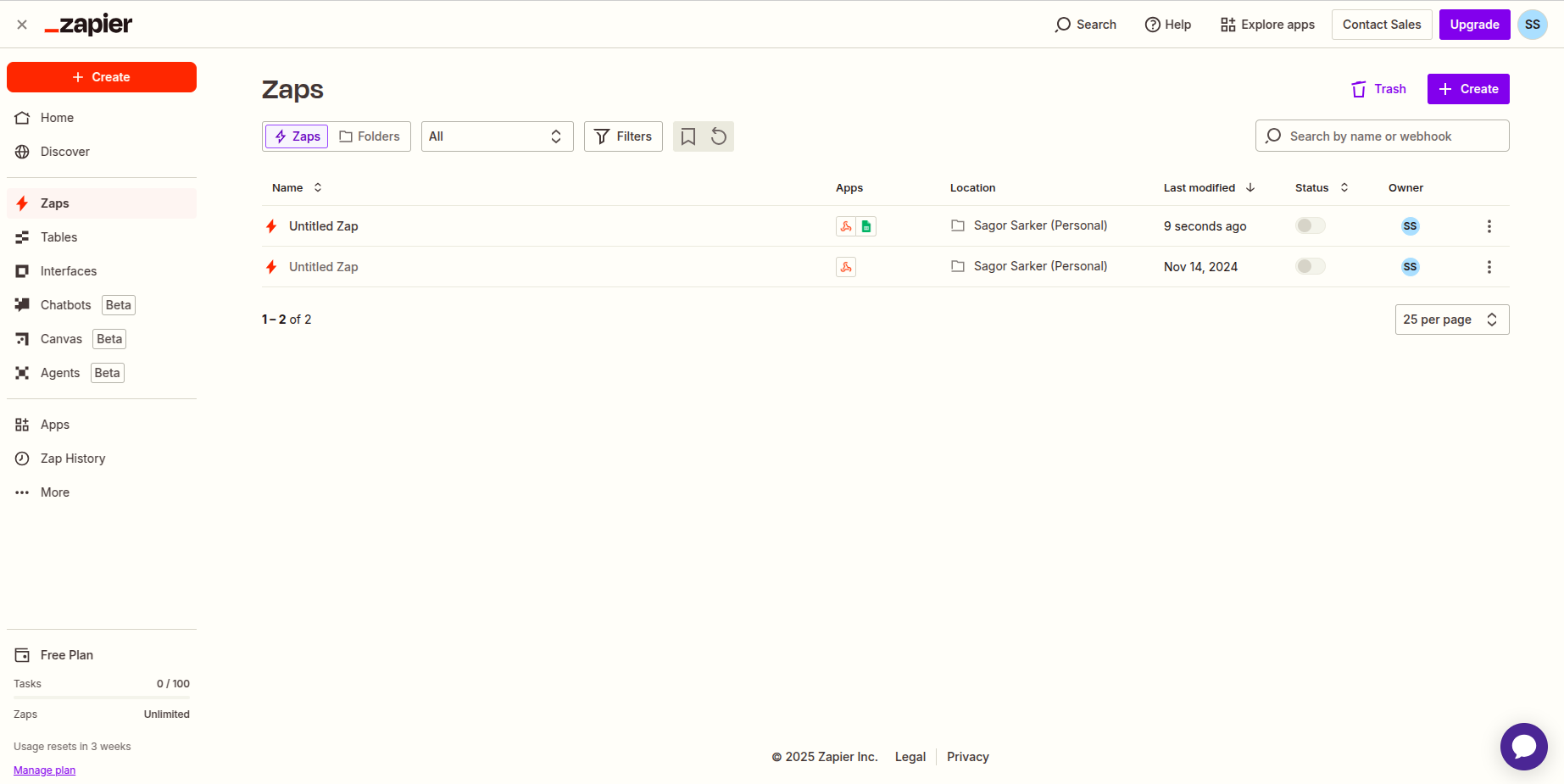1564x784 pixels.
Task: Click the orange Create button in sidebar
Action: point(102,77)
